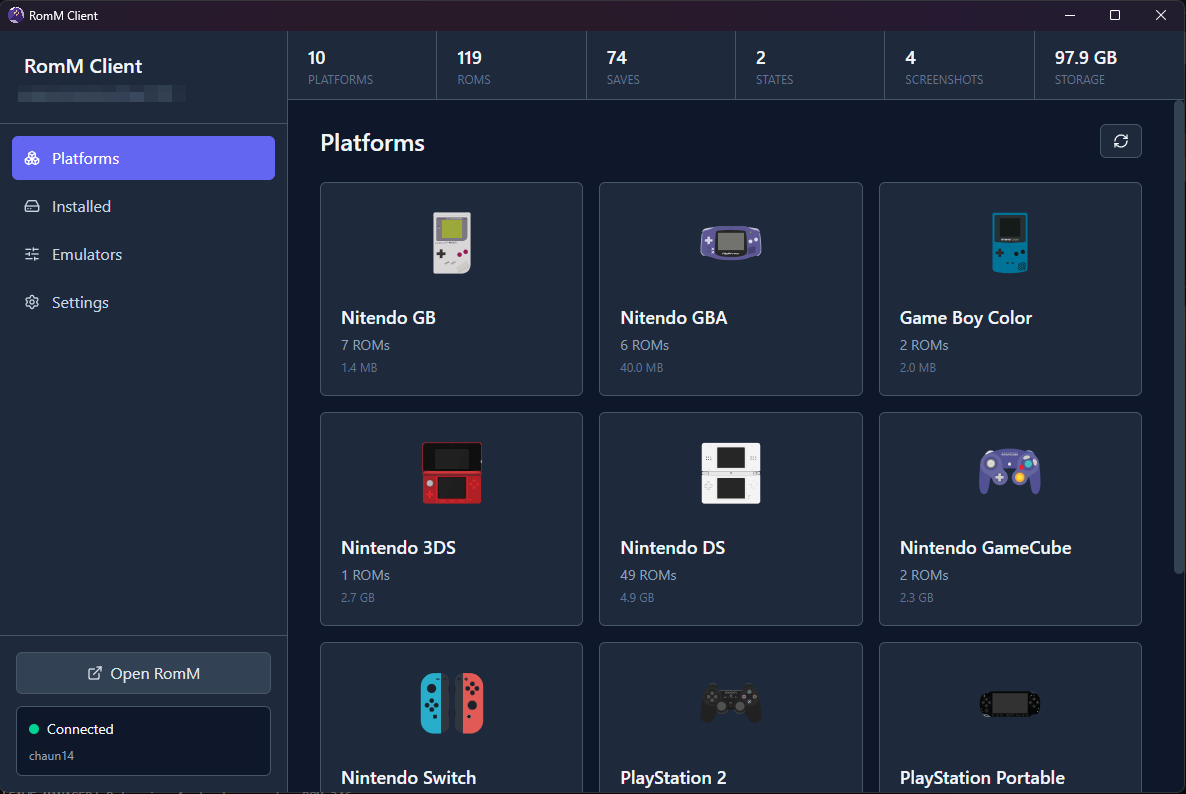Click the RomM Client sidebar heading
The image size is (1186, 794).
click(x=83, y=66)
